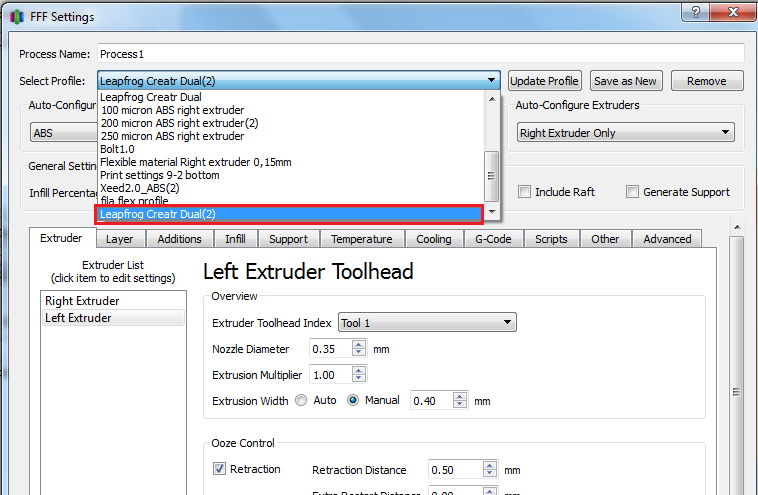758x495 pixels.
Task: Open the Scripts tab
Action: click(551, 239)
